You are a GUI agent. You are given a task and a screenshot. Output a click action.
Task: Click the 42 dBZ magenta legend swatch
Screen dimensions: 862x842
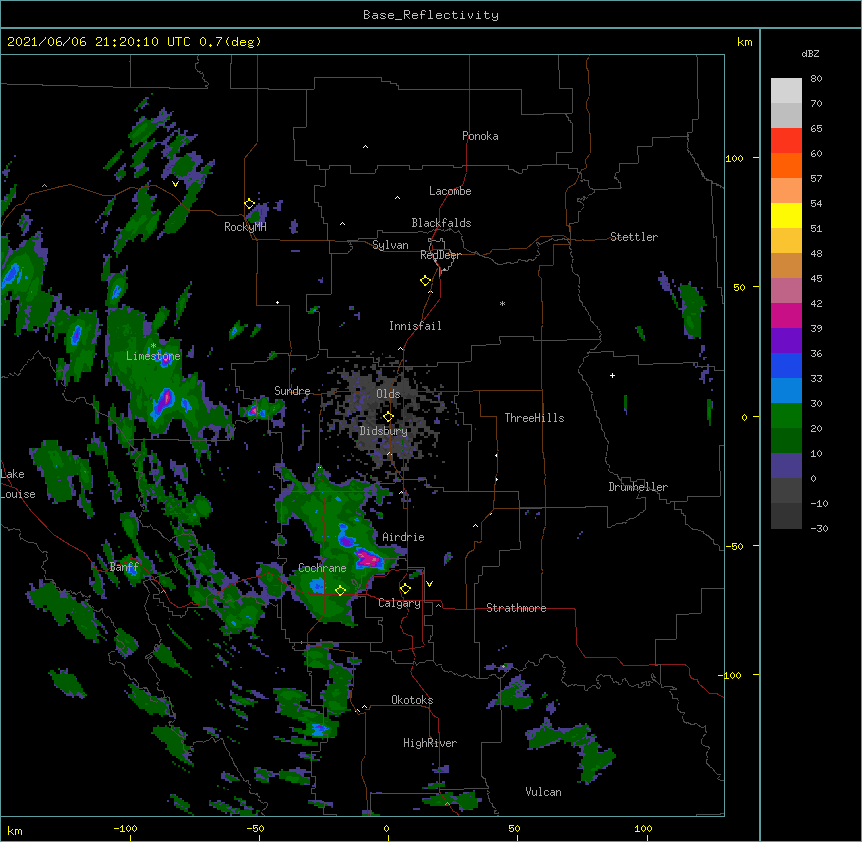[x=786, y=315]
